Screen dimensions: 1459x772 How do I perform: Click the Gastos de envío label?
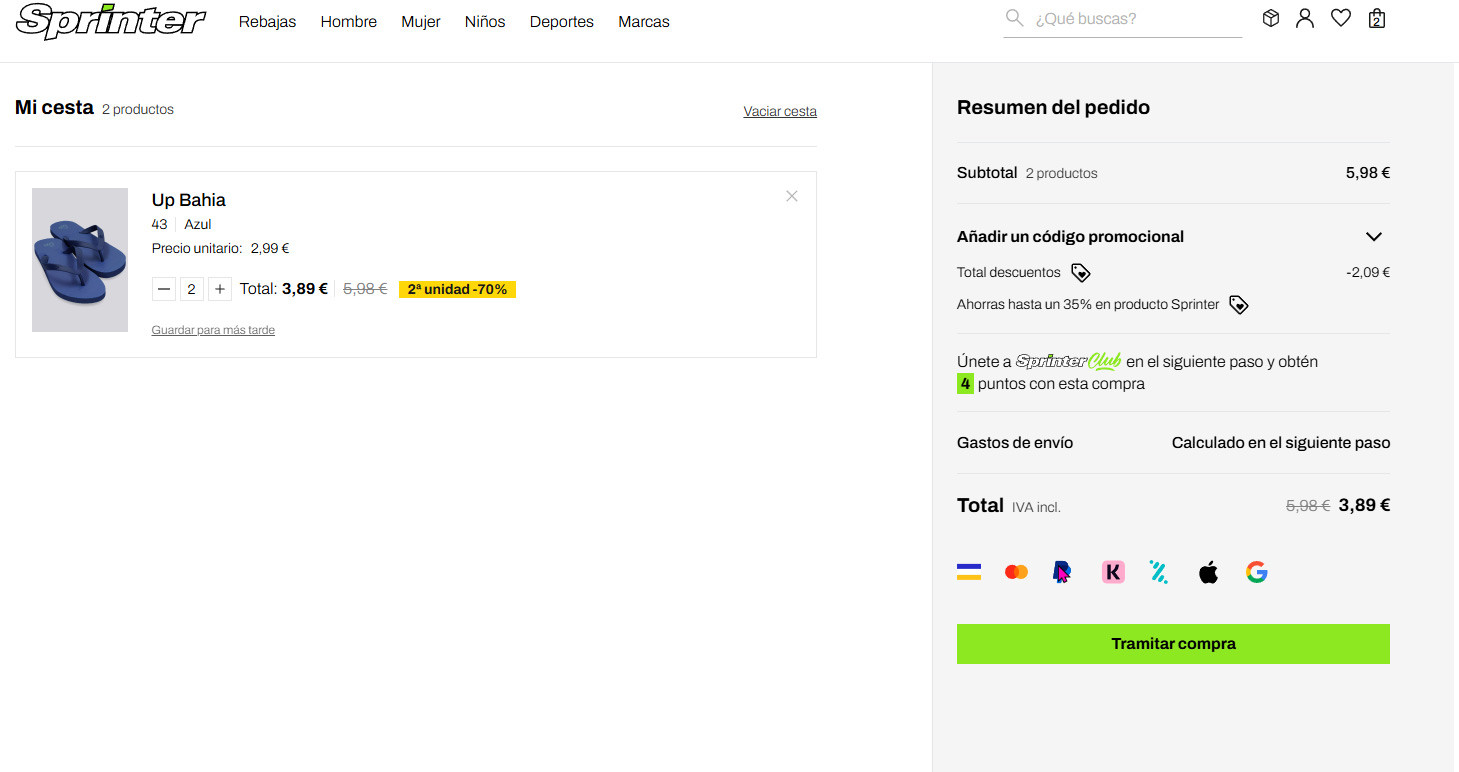(1015, 443)
